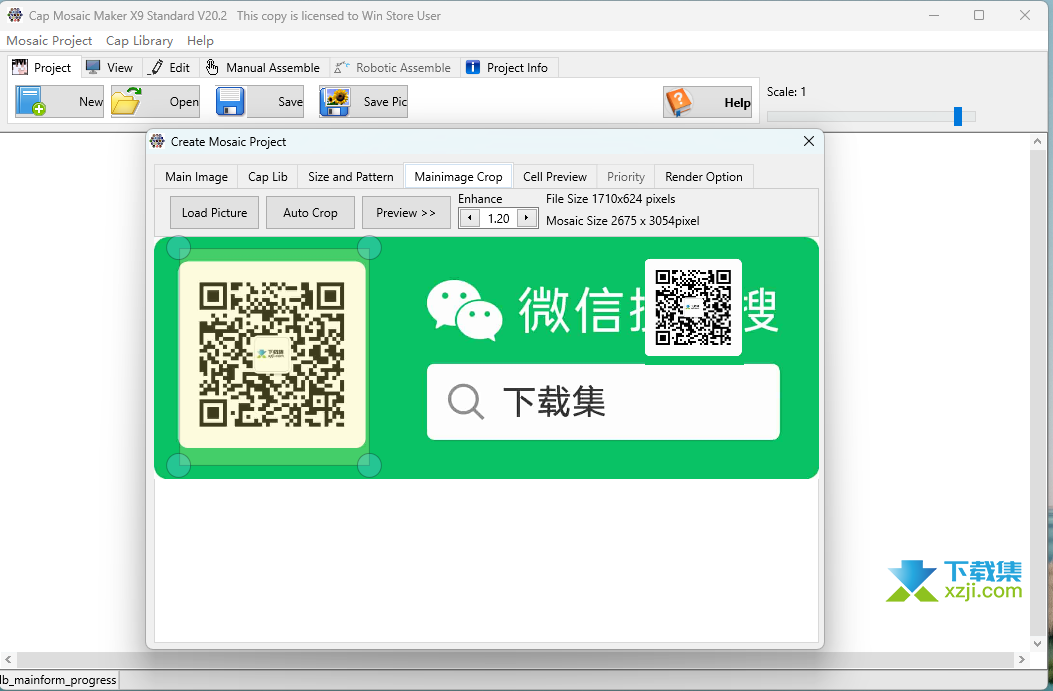Click the Priority tab
The height and width of the screenshot is (691, 1053).
click(626, 177)
